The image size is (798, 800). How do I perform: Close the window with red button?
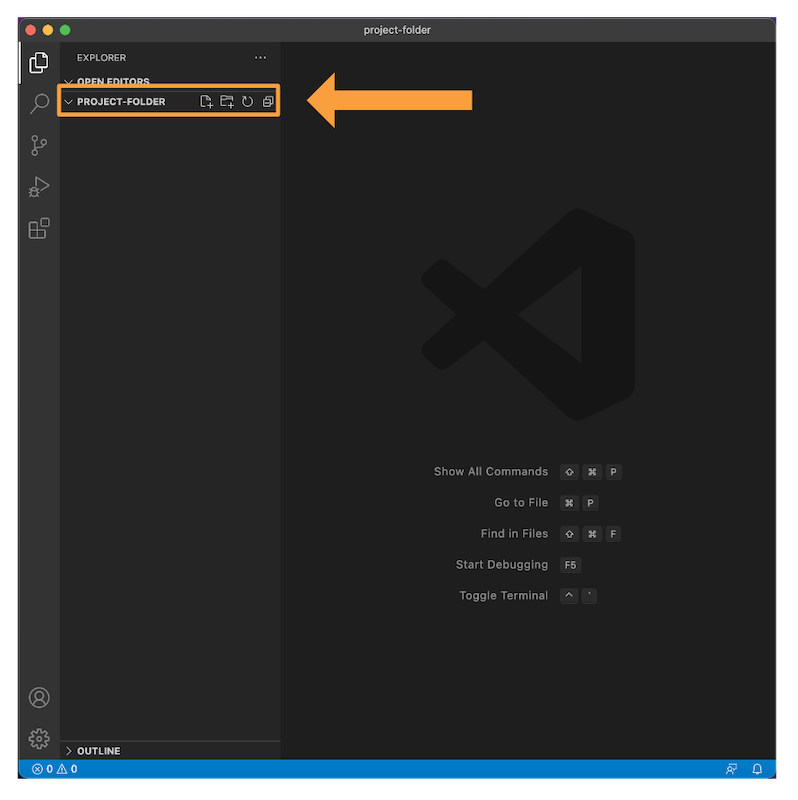pyautogui.click(x=31, y=30)
